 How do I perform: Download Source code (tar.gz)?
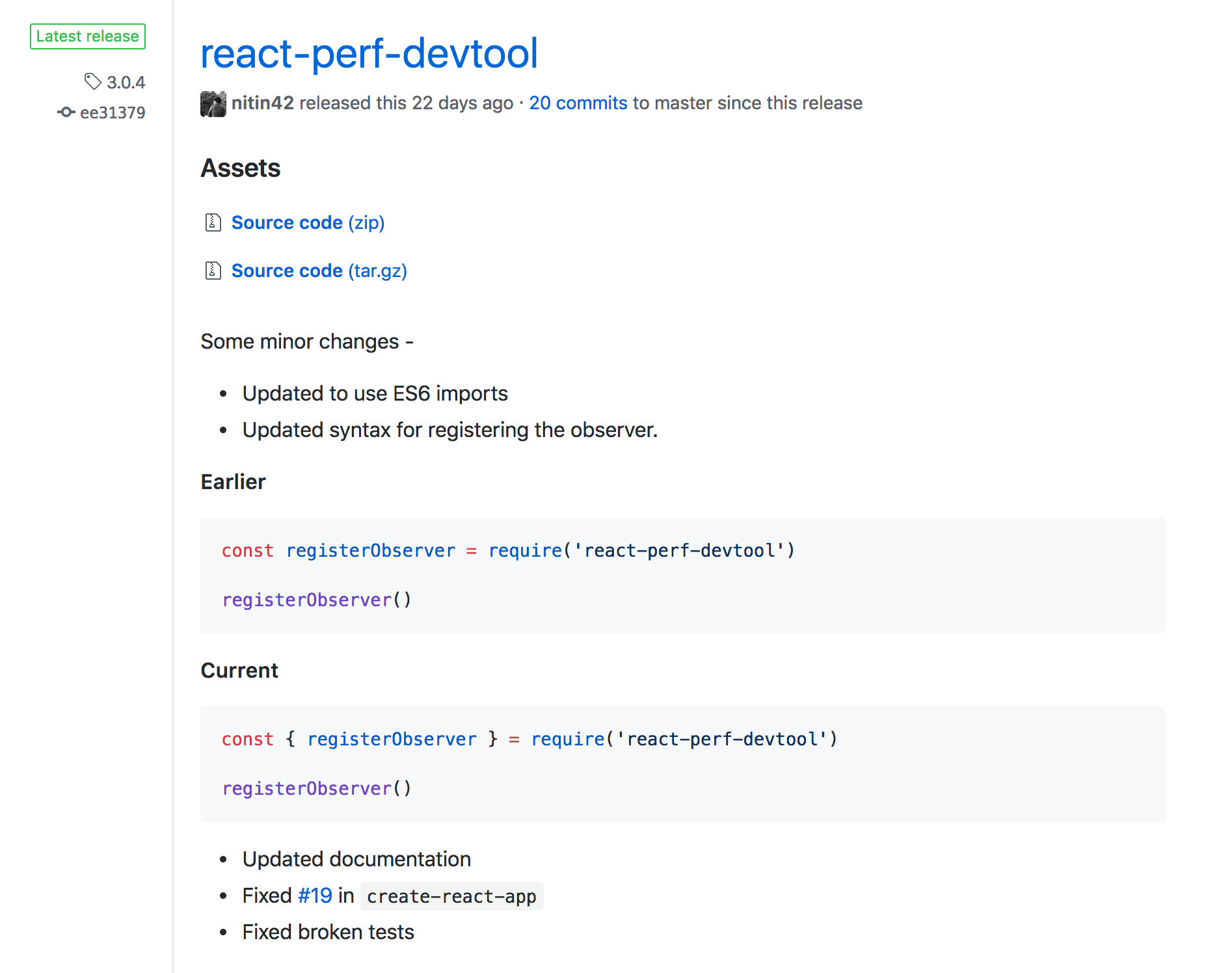[x=319, y=271]
